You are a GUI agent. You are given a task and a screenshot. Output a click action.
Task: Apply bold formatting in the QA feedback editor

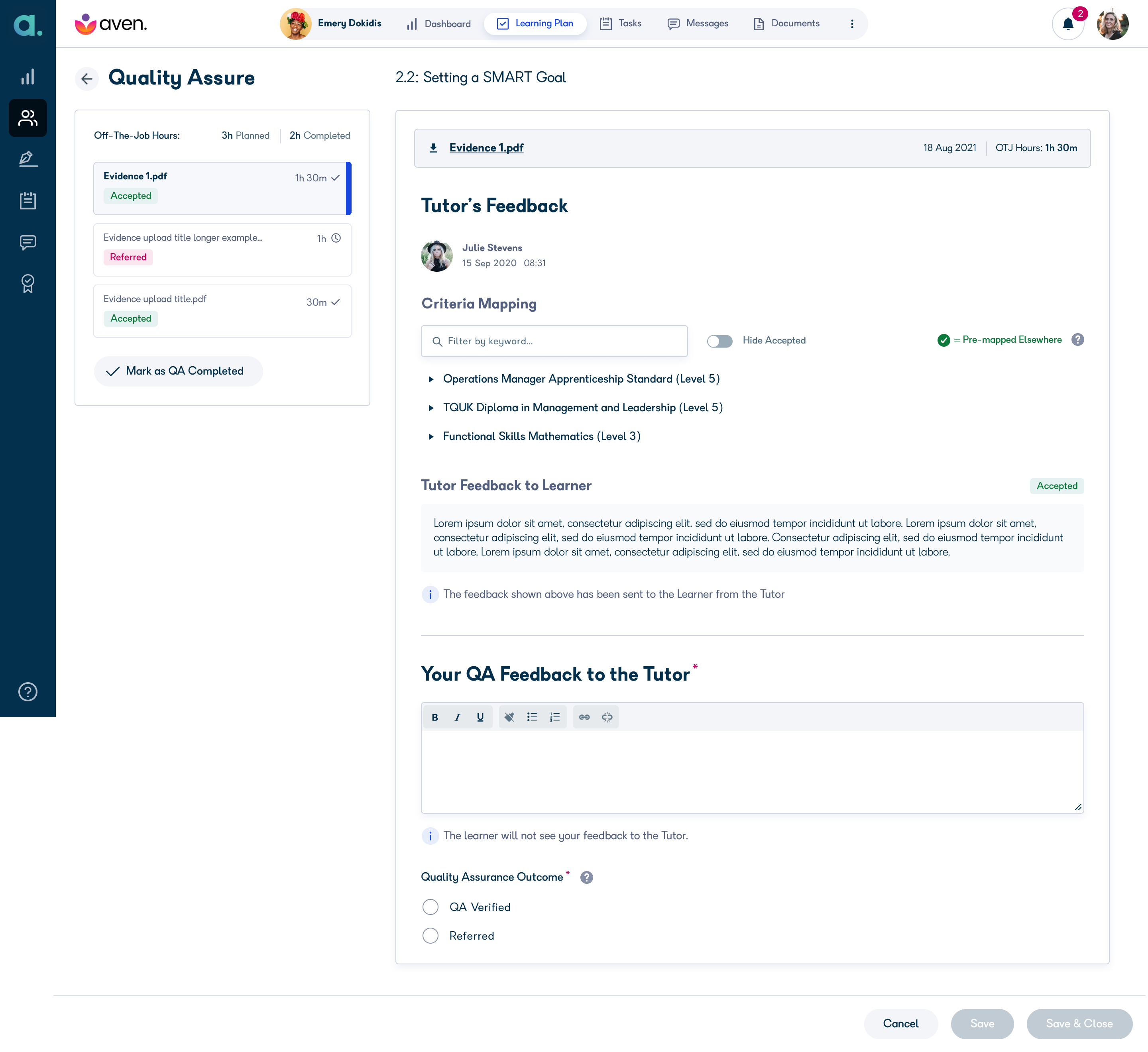tap(435, 717)
